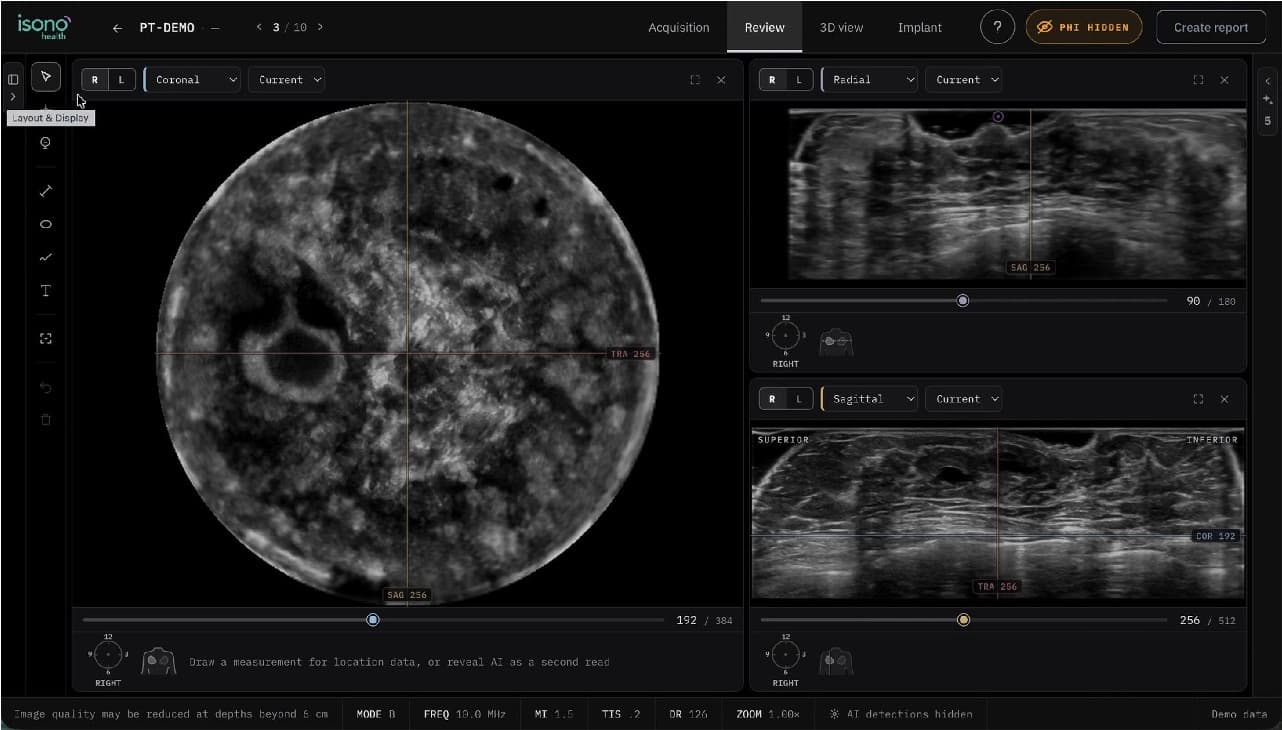Viewport: 1282px width, 730px height.
Task: Click the Coronal slice slider handle
Action: pyautogui.click(x=373, y=620)
